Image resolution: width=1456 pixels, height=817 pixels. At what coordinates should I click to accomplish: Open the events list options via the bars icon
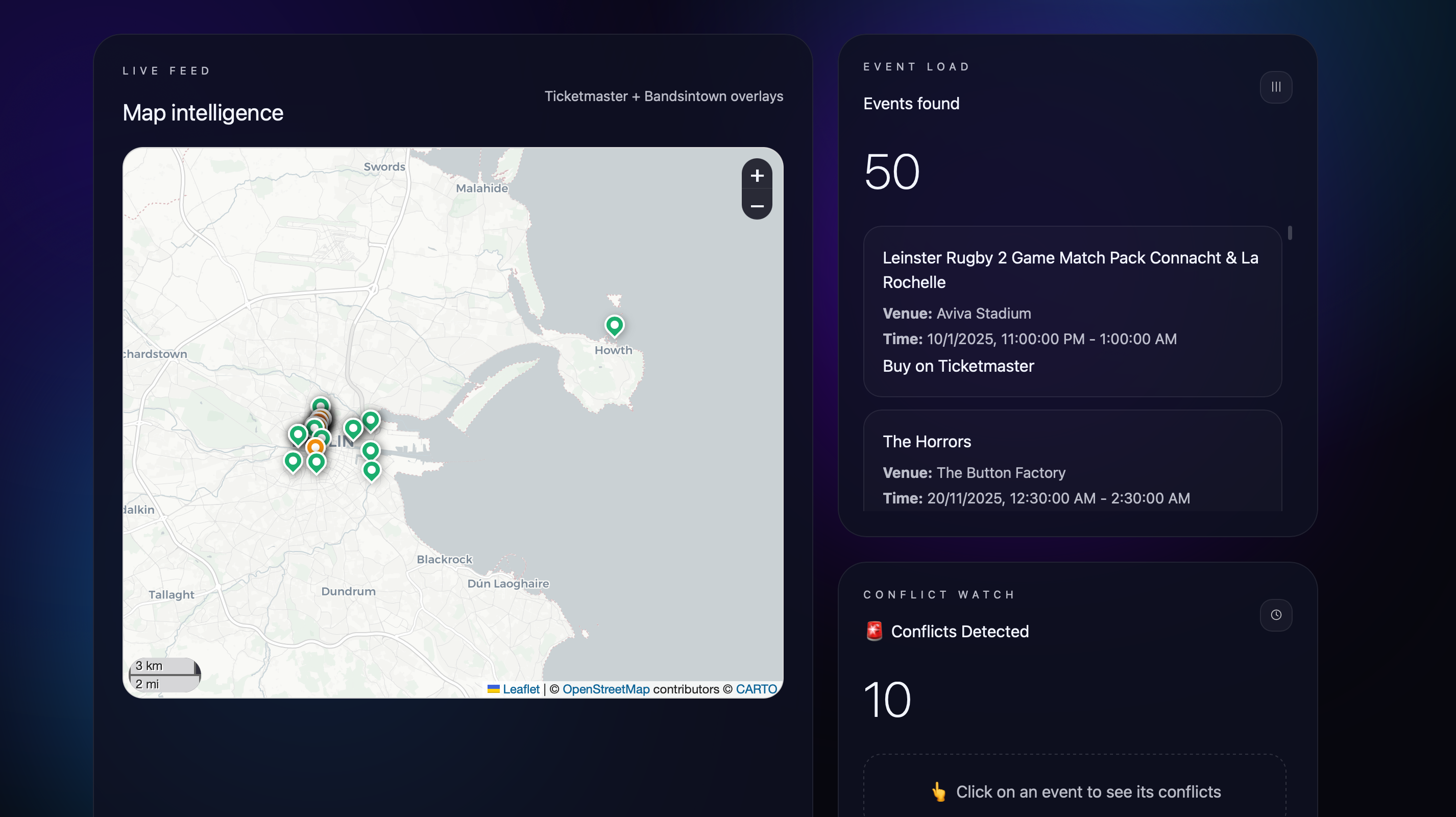[x=1276, y=86]
